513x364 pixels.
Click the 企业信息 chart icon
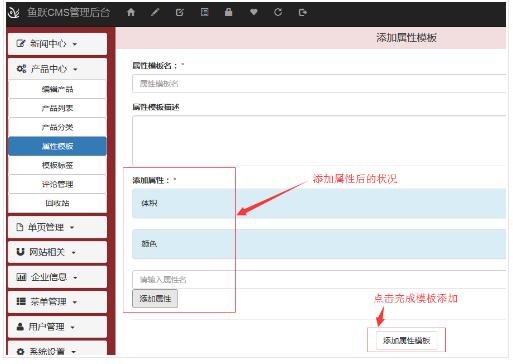(x=21, y=277)
